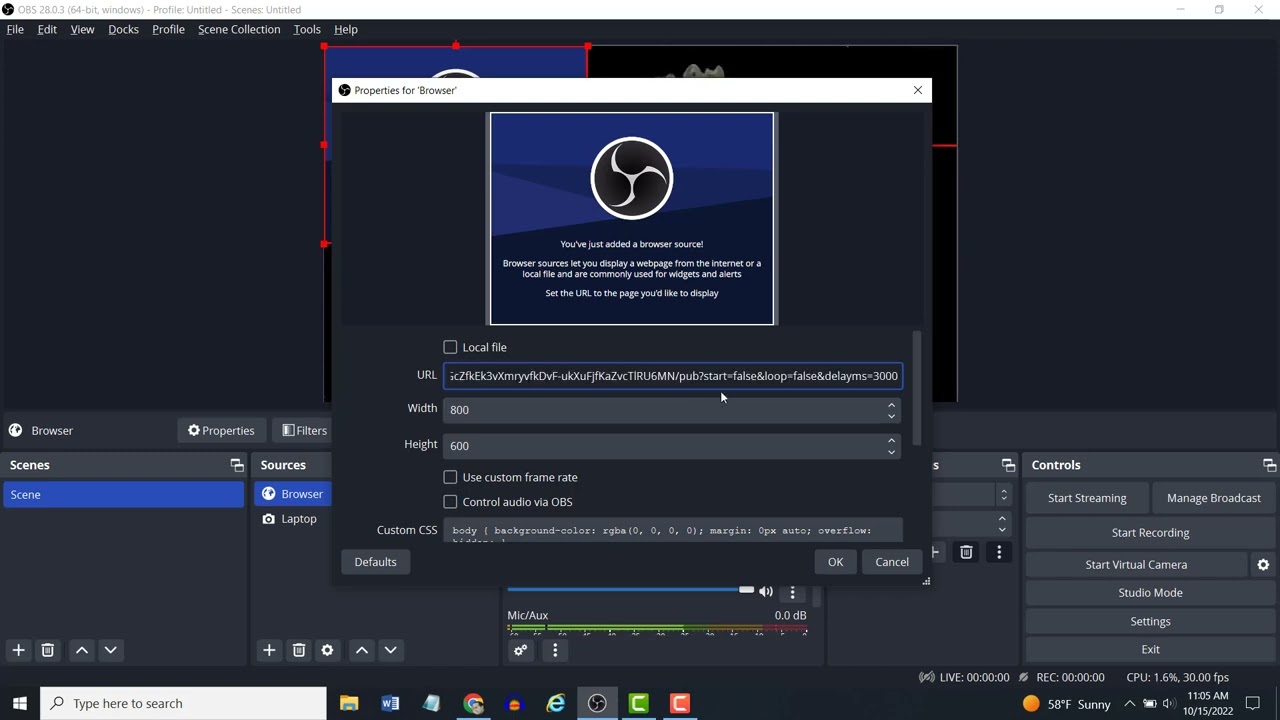Reset properties with Defaults button
1280x720 pixels.
(x=375, y=562)
